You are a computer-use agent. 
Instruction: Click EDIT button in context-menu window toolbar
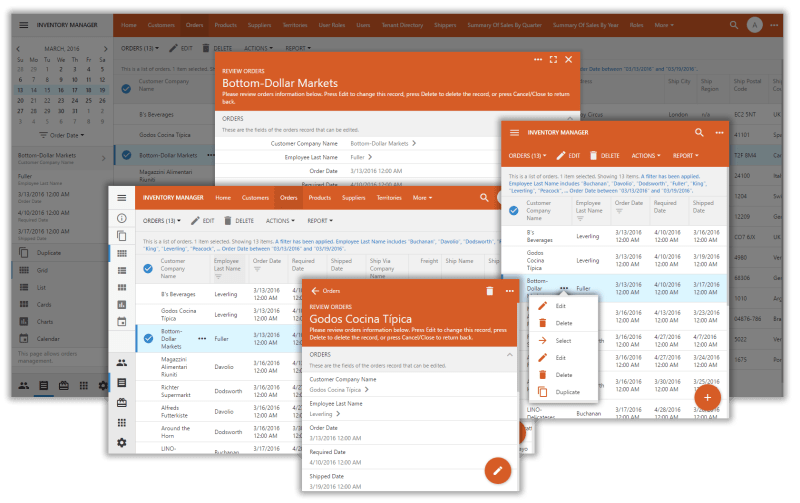[568, 156]
